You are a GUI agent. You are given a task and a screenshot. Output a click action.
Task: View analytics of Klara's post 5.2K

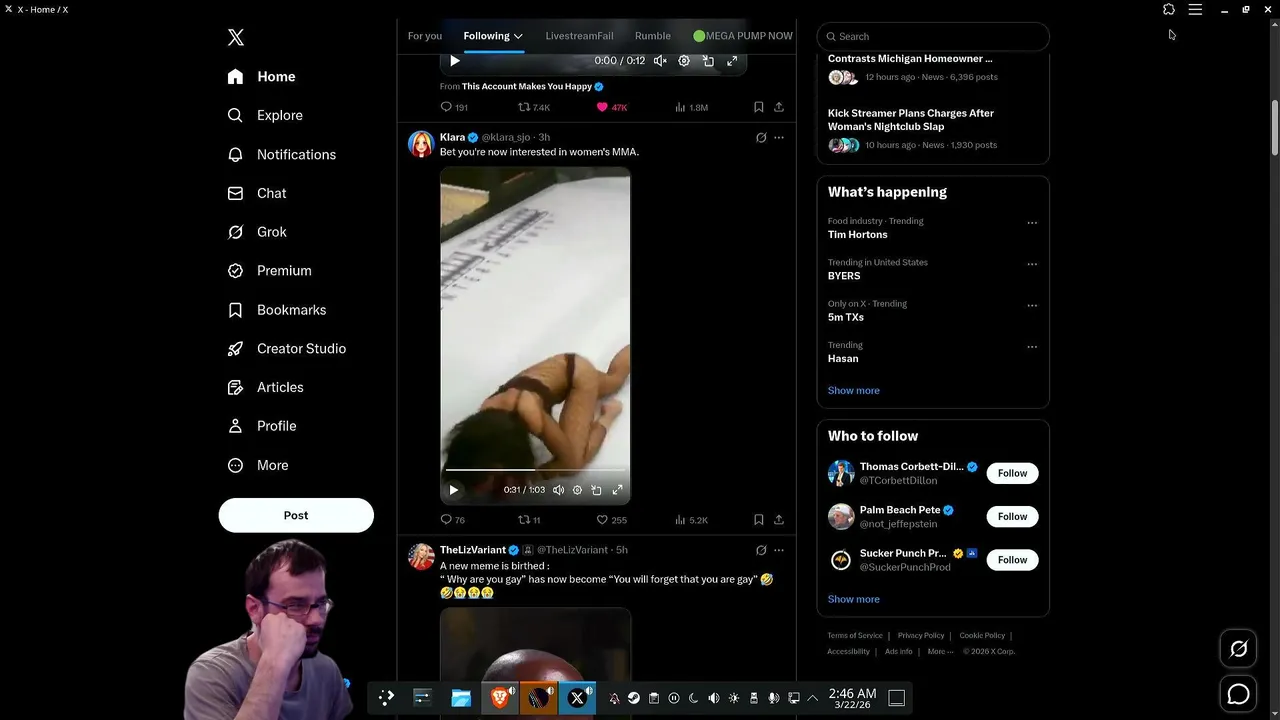691,520
